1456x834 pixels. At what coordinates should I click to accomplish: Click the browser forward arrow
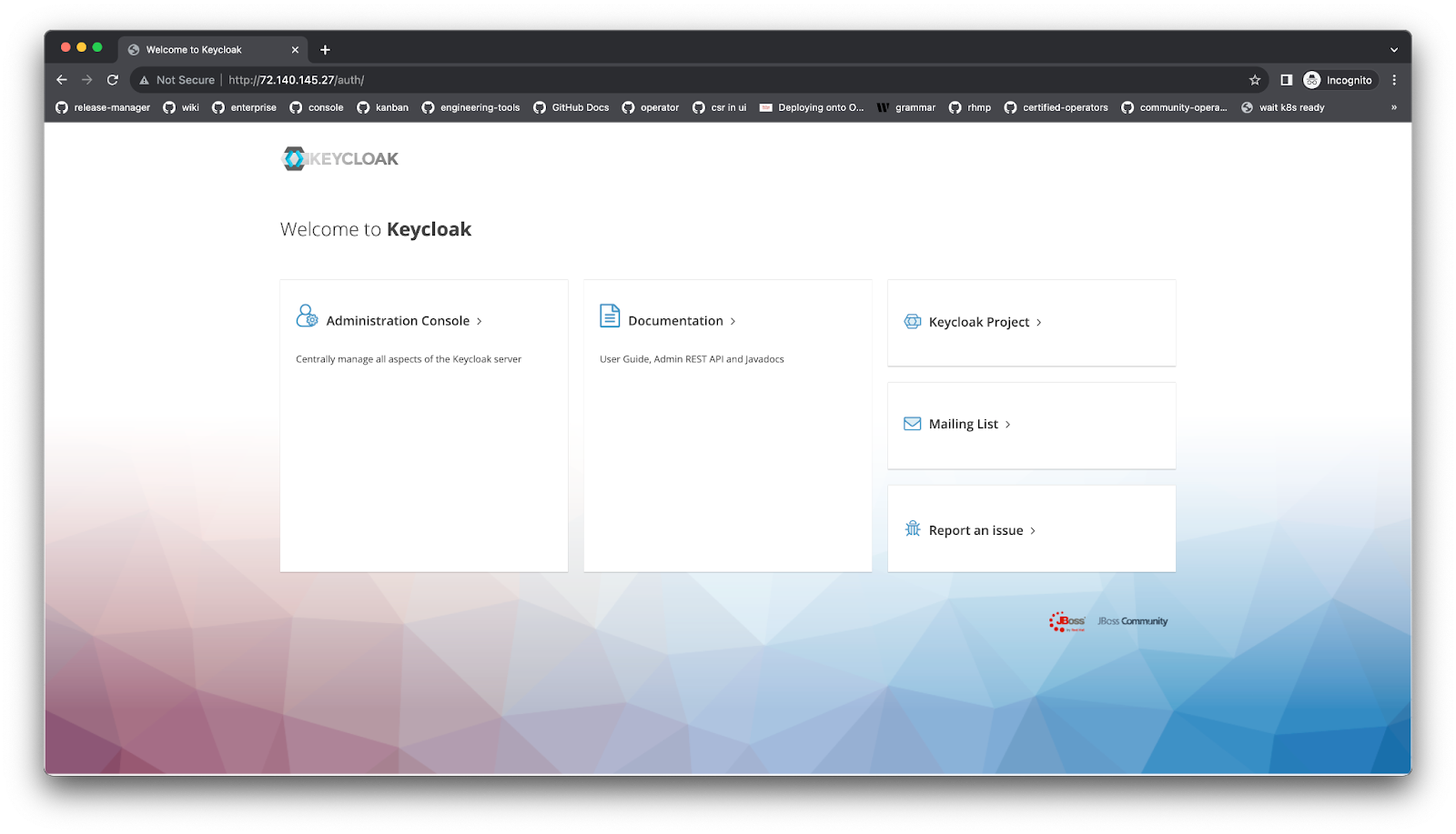(87, 80)
